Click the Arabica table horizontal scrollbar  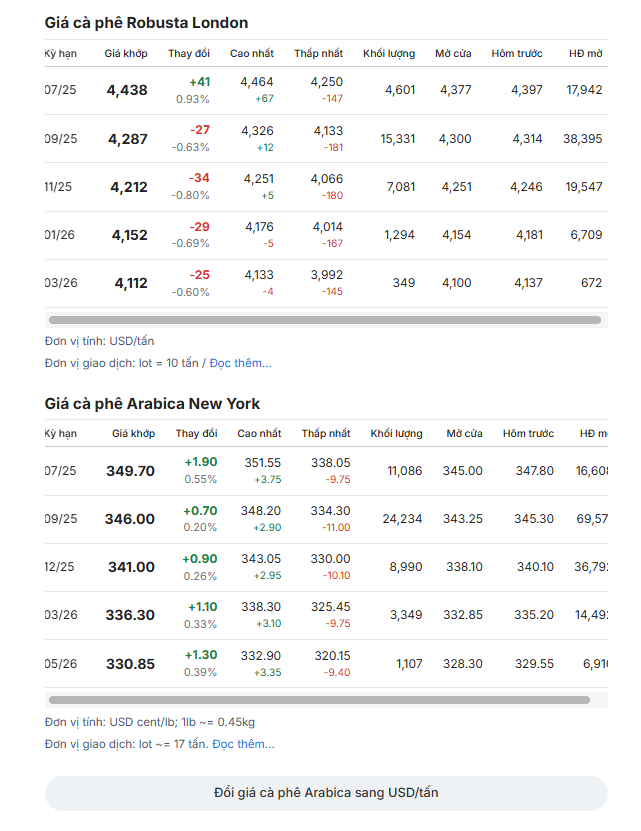pos(319,700)
